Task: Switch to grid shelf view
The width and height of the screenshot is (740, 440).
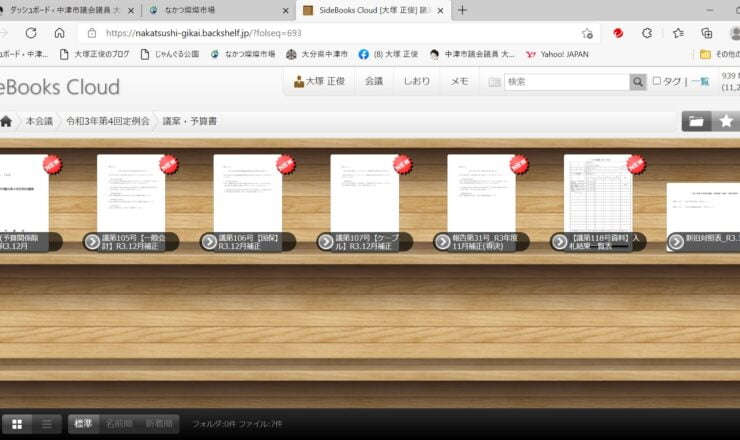Action: [17, 424]
